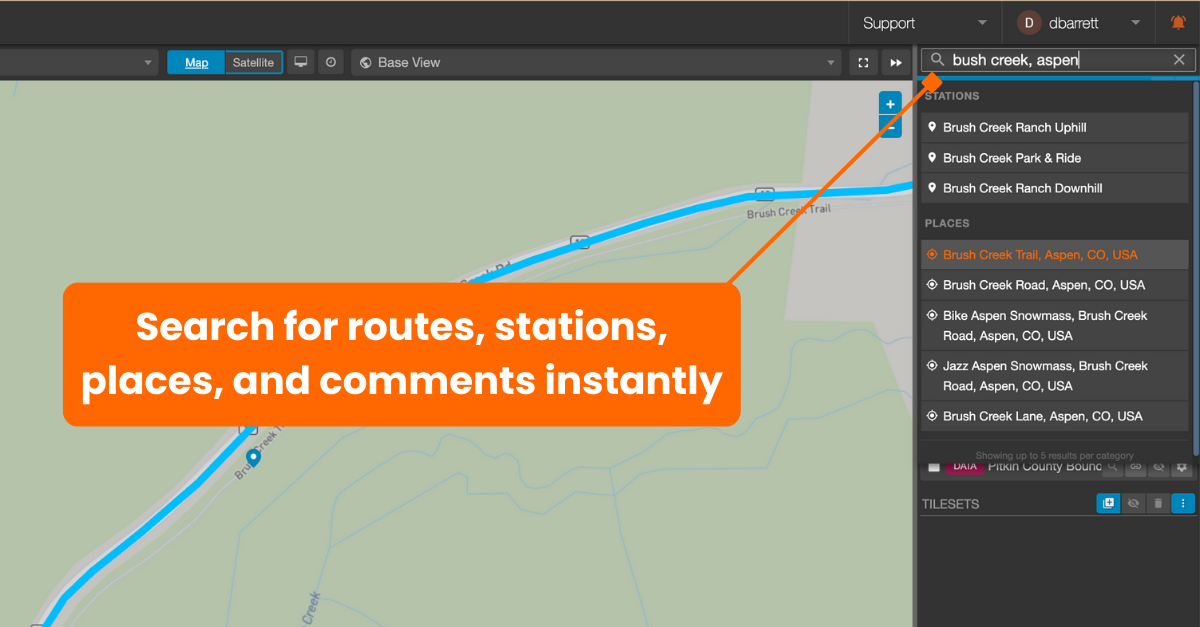Click the presentation display icon
The image size is (1200, 627).
[x=300, y=62]
